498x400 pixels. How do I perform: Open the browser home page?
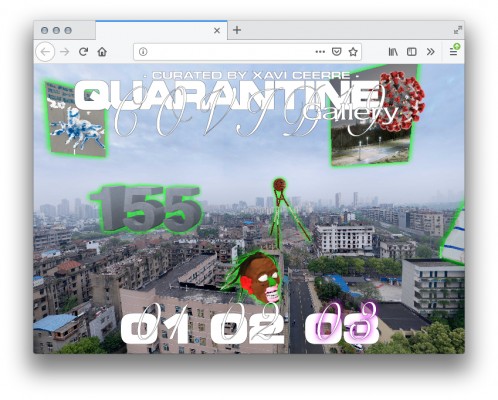pos(102,52)
